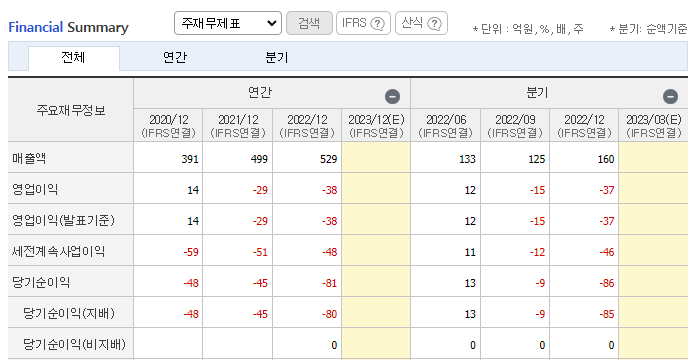Switch to the 분기 tab
695x360 pixels.
(277, 58)
